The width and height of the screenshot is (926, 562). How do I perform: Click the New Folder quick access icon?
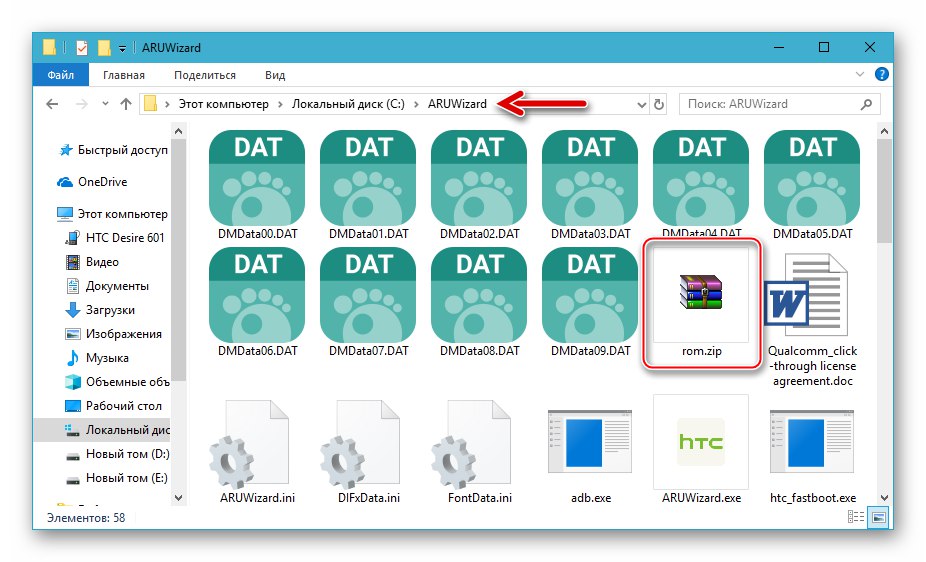(104, 47)
